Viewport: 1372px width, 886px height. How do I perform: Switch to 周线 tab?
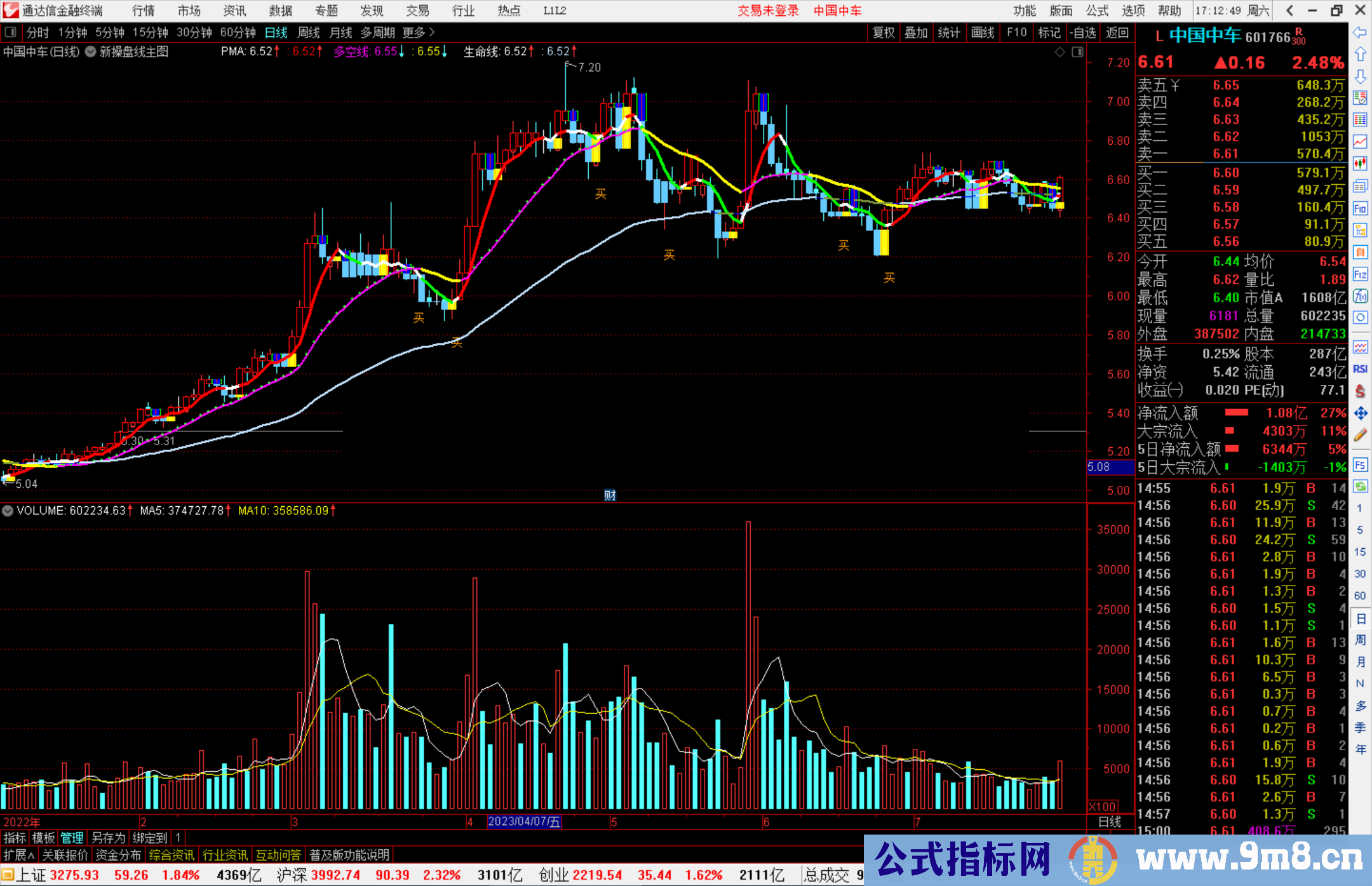tap(309, 32)
